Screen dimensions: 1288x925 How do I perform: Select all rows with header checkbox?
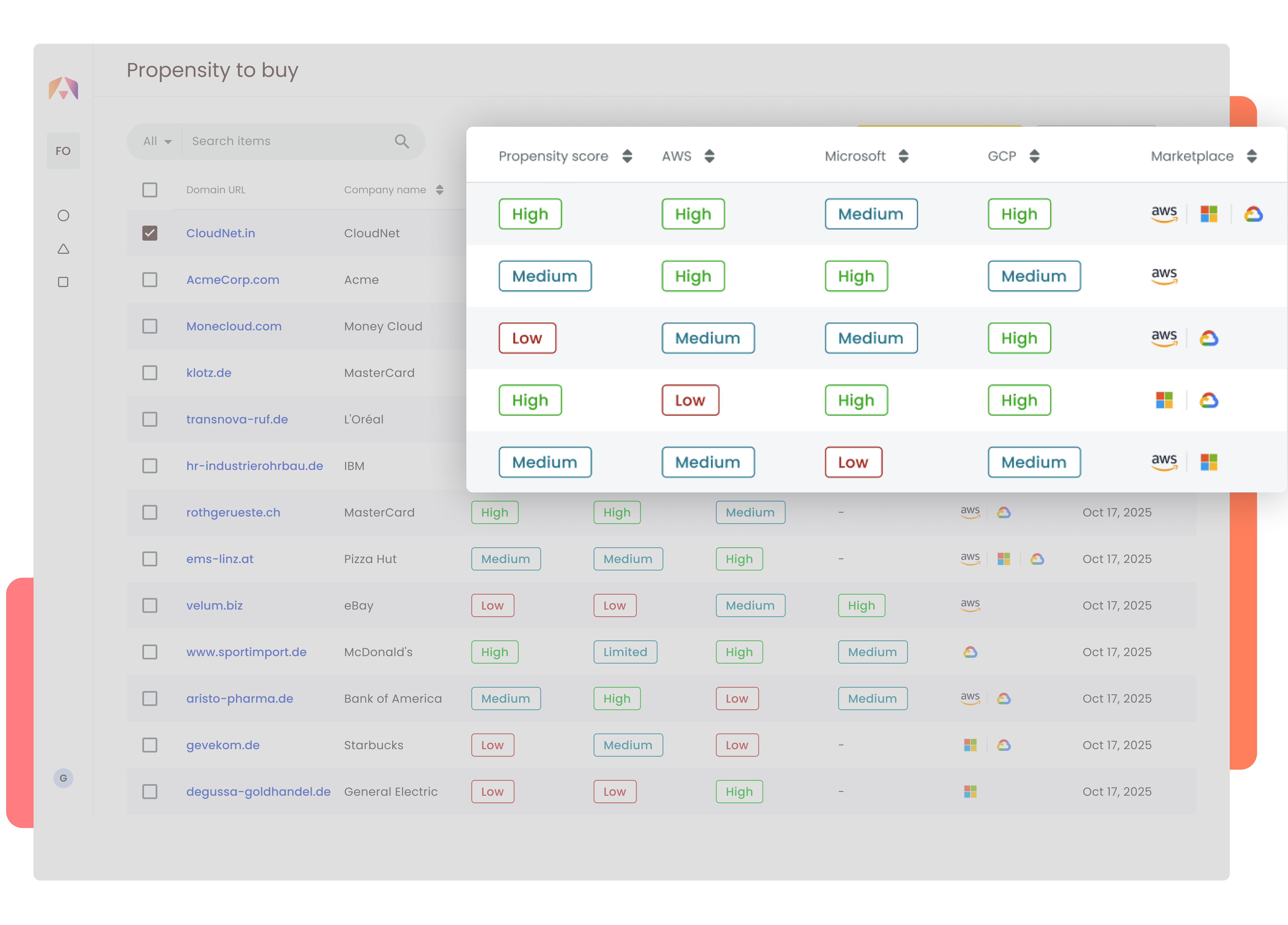[x=150, y=190]
